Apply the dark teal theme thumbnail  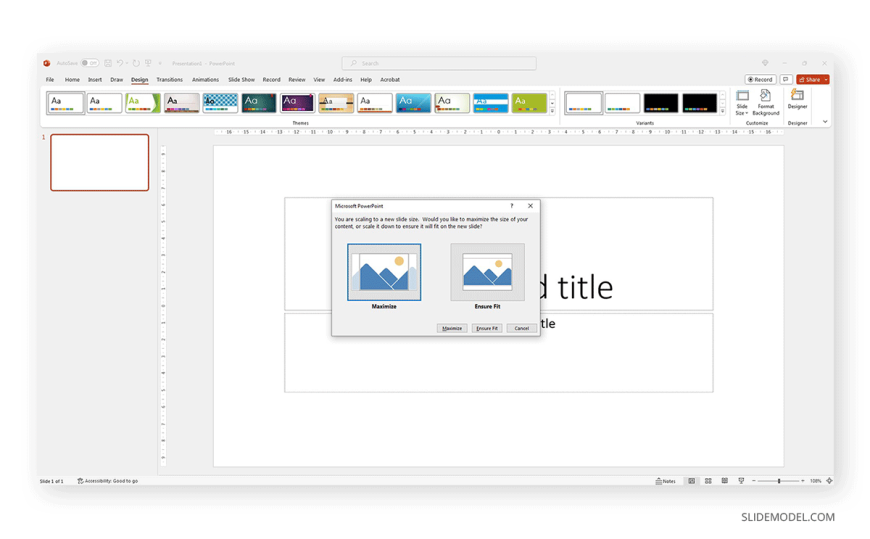pyautogui.click(x=259, y=103)
